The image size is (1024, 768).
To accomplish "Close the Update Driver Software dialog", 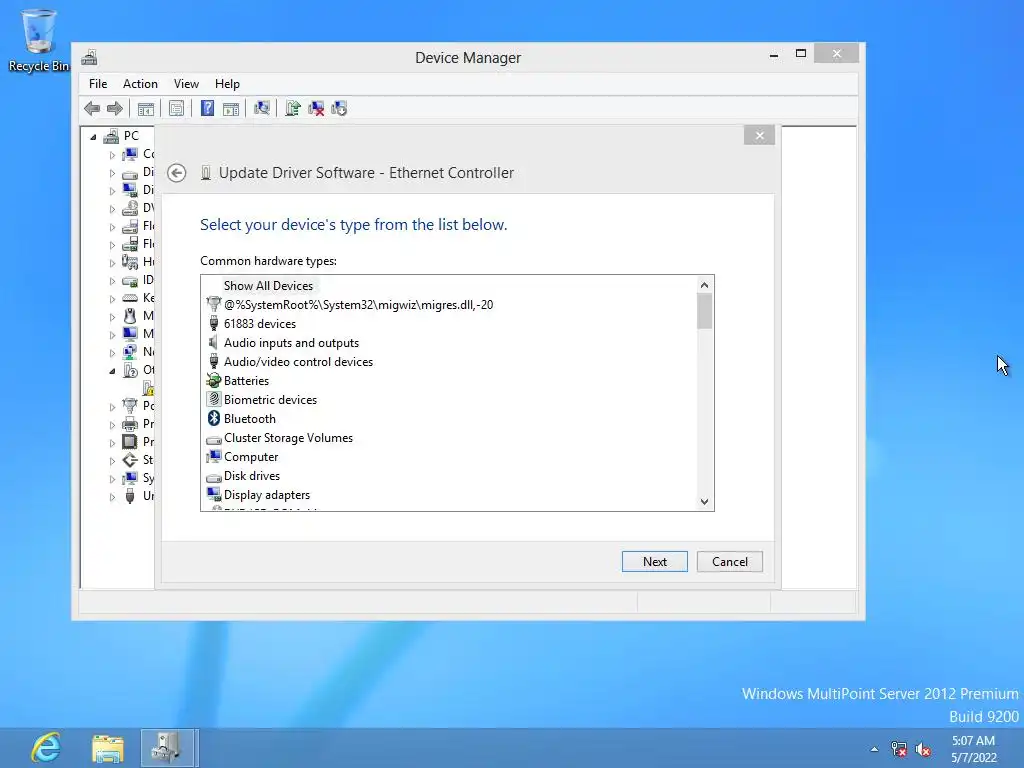I will (759, 135).
